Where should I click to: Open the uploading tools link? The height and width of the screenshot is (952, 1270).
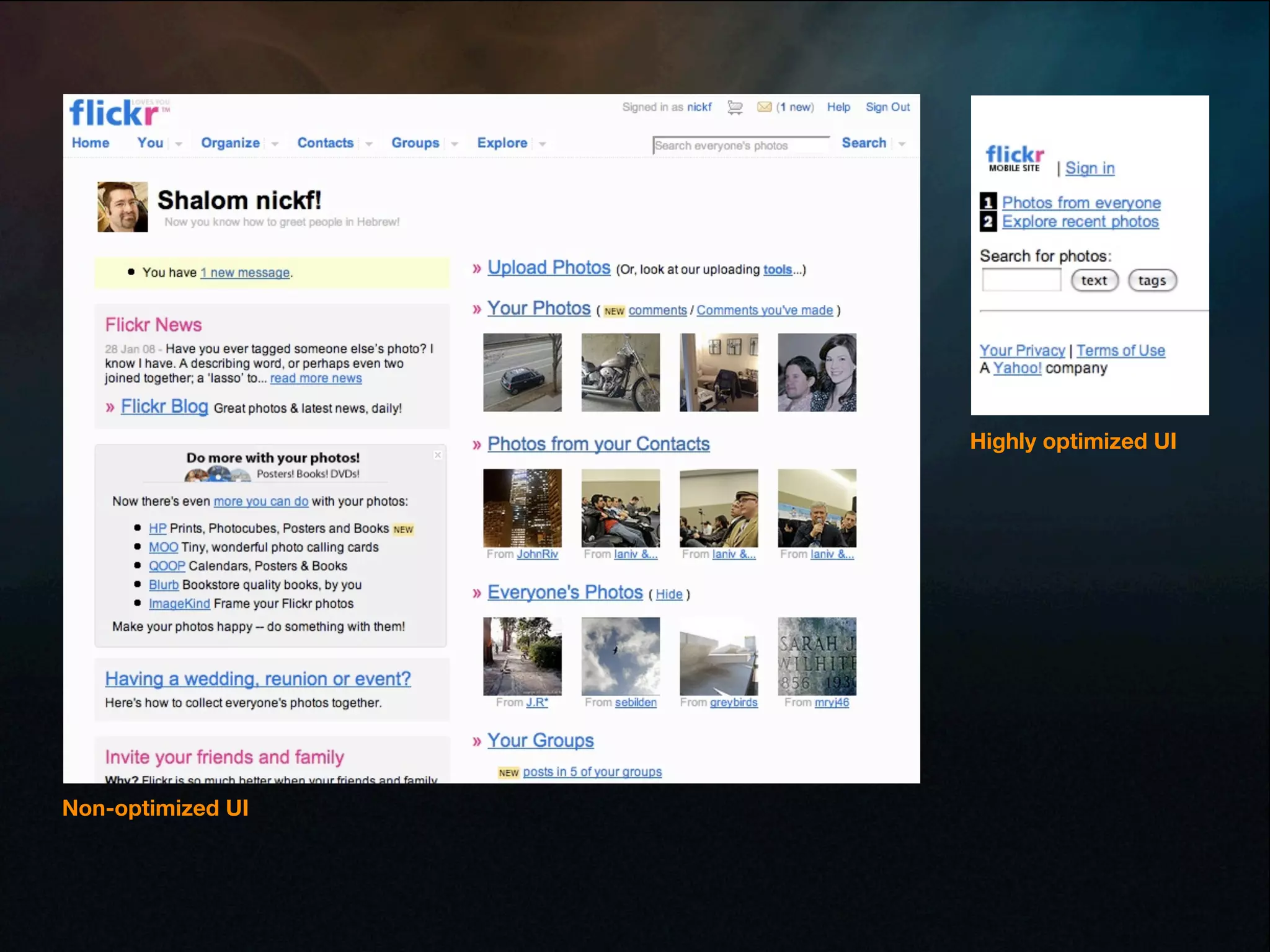pos(778,270)
